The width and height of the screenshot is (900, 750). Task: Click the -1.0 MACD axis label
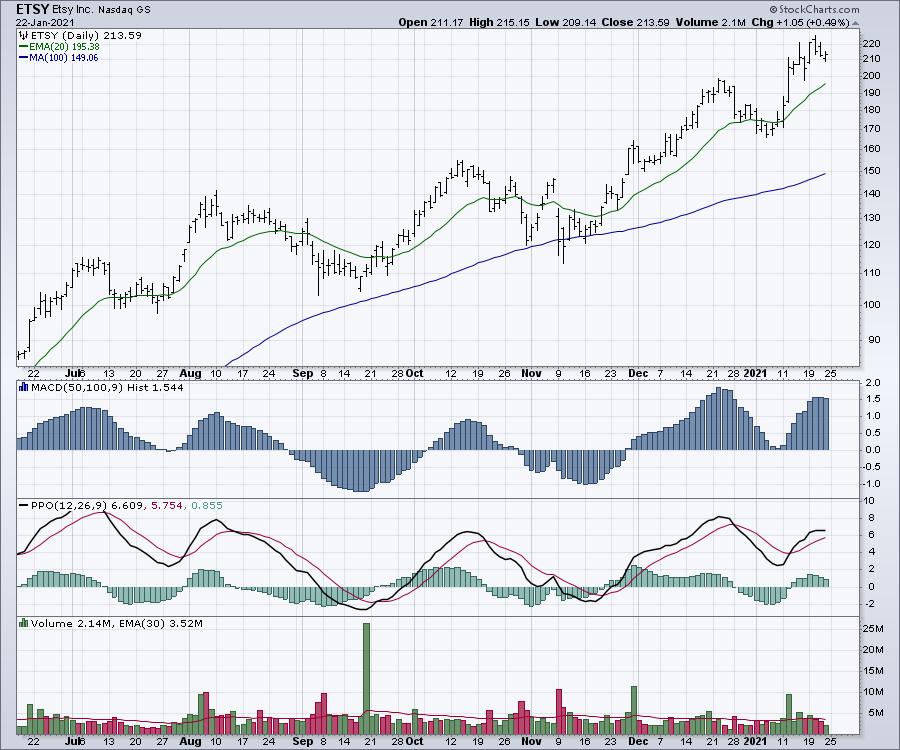click(x=871, y=483)
